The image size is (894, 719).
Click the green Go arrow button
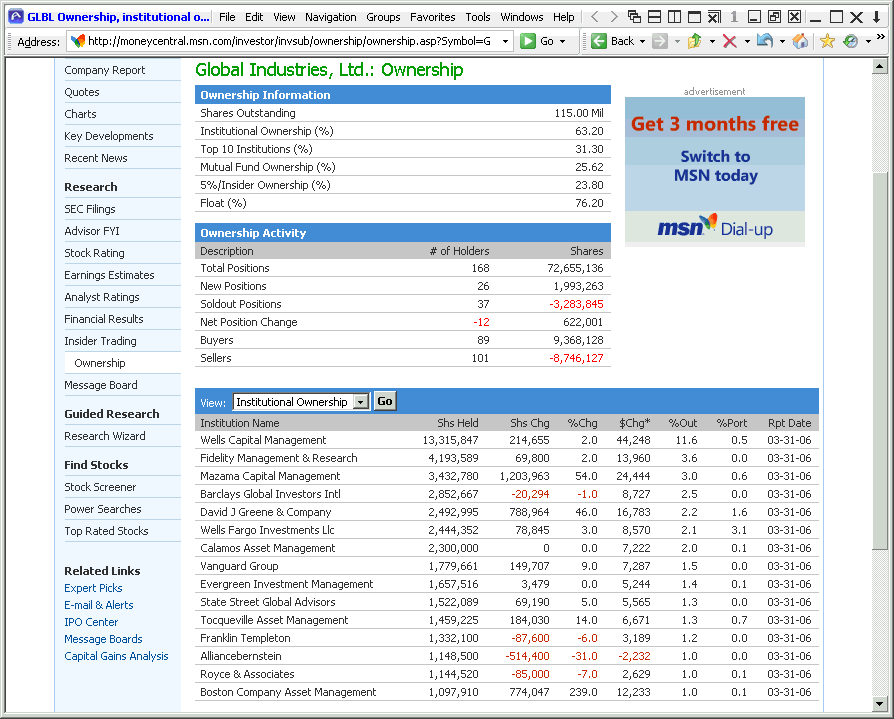(x=528, y=41)
